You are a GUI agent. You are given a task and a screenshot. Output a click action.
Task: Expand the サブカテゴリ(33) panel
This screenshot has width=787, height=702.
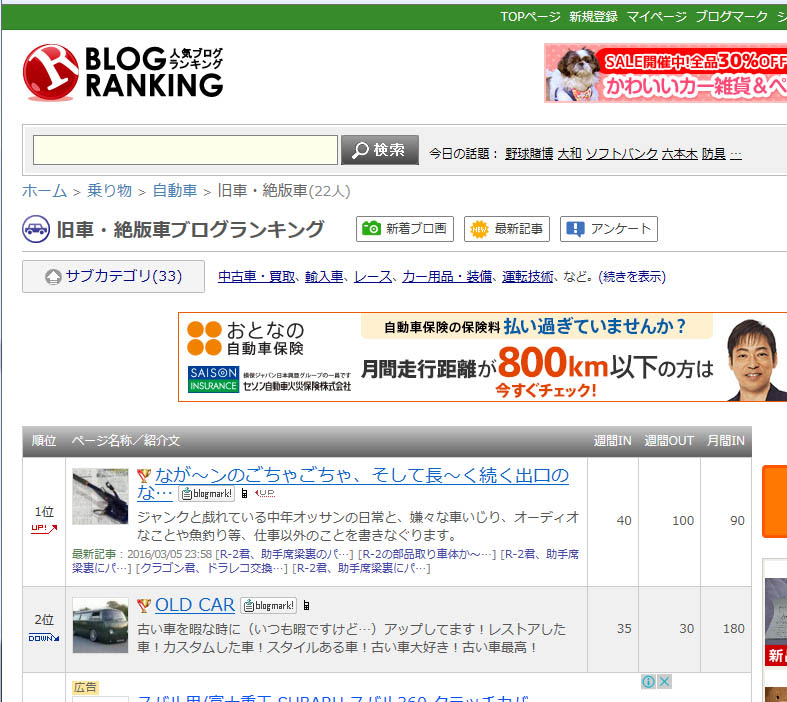pos(113,277)
